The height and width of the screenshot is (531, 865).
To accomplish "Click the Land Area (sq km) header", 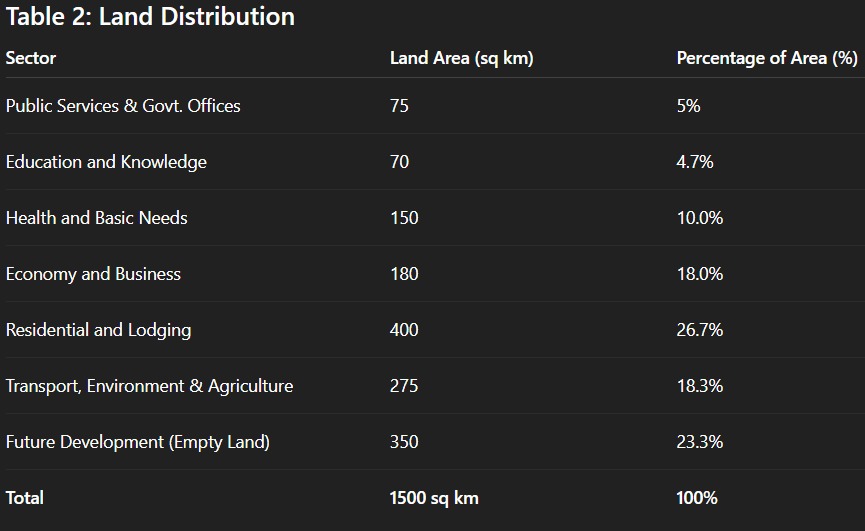I will tap(461, 58).
